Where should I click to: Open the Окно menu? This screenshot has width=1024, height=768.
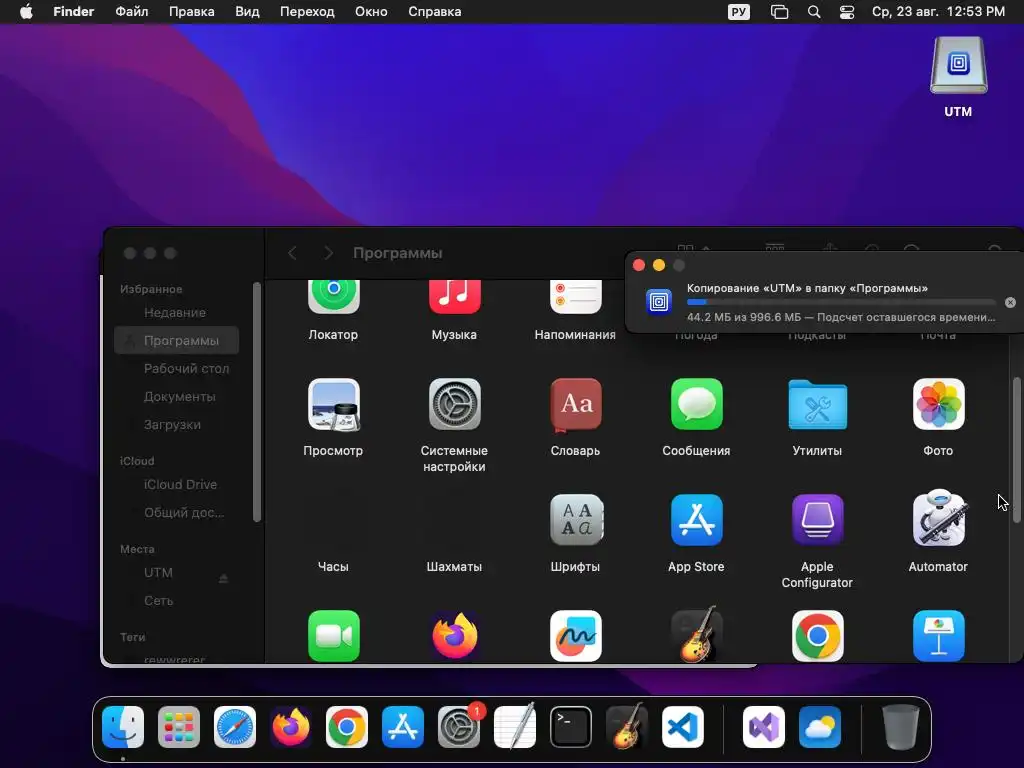pyautogui.click(x=371, y=12)
